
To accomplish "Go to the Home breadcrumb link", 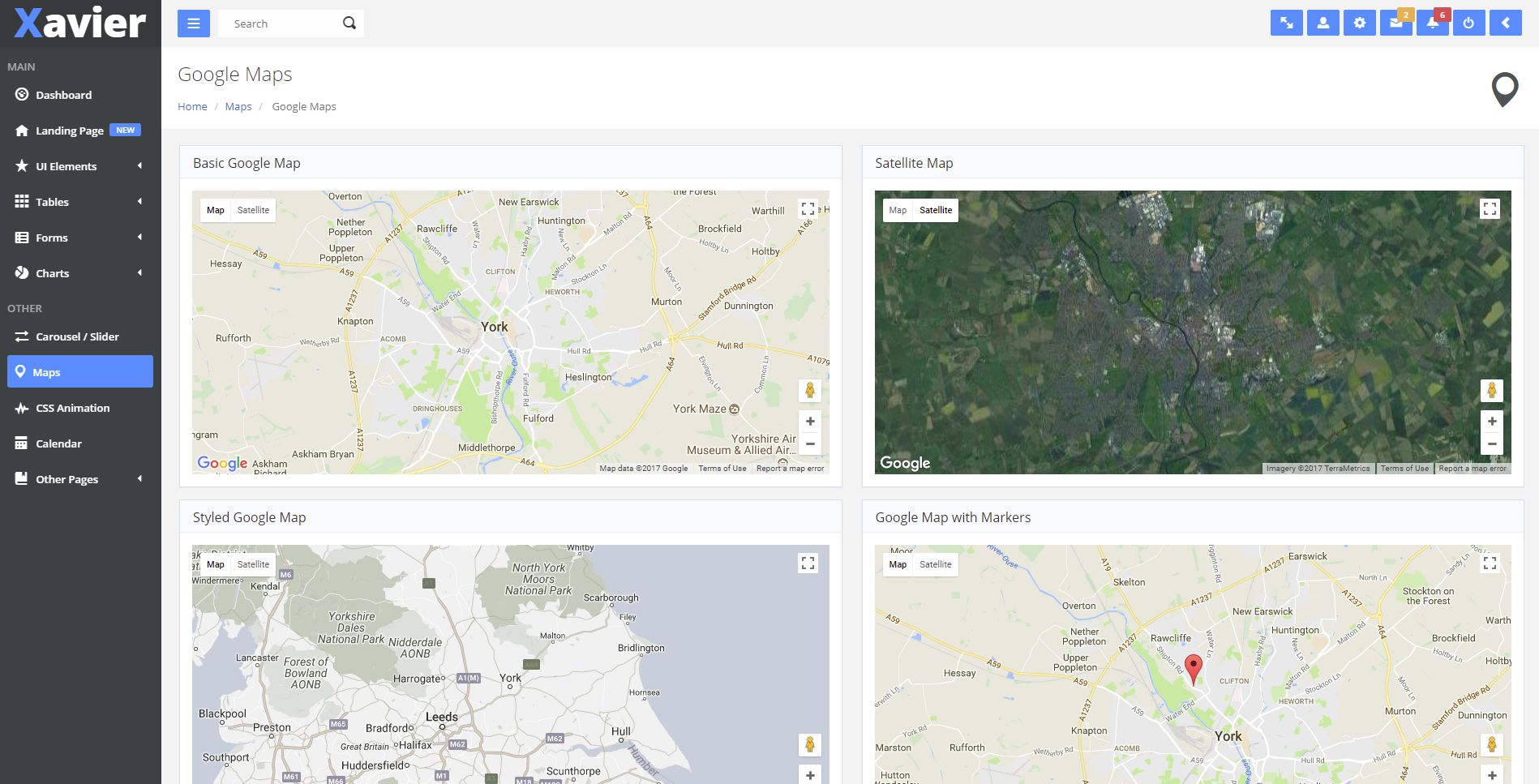I will point(192,106).
